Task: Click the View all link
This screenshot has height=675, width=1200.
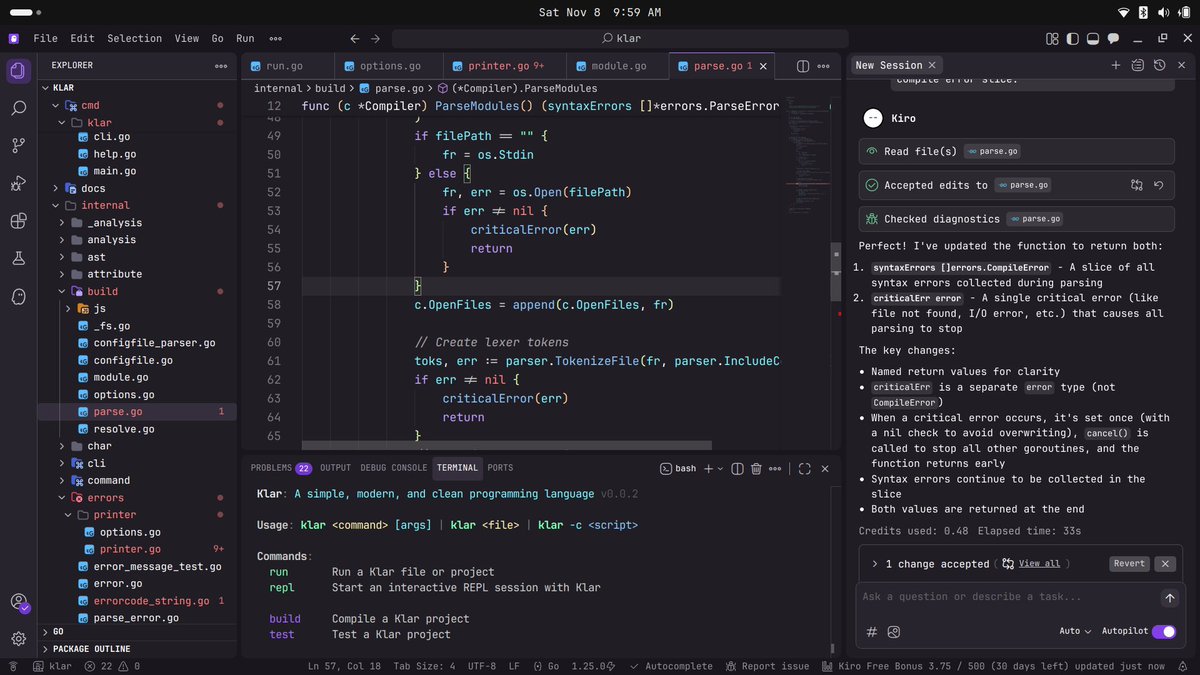Action: (x=1039, y=564)
